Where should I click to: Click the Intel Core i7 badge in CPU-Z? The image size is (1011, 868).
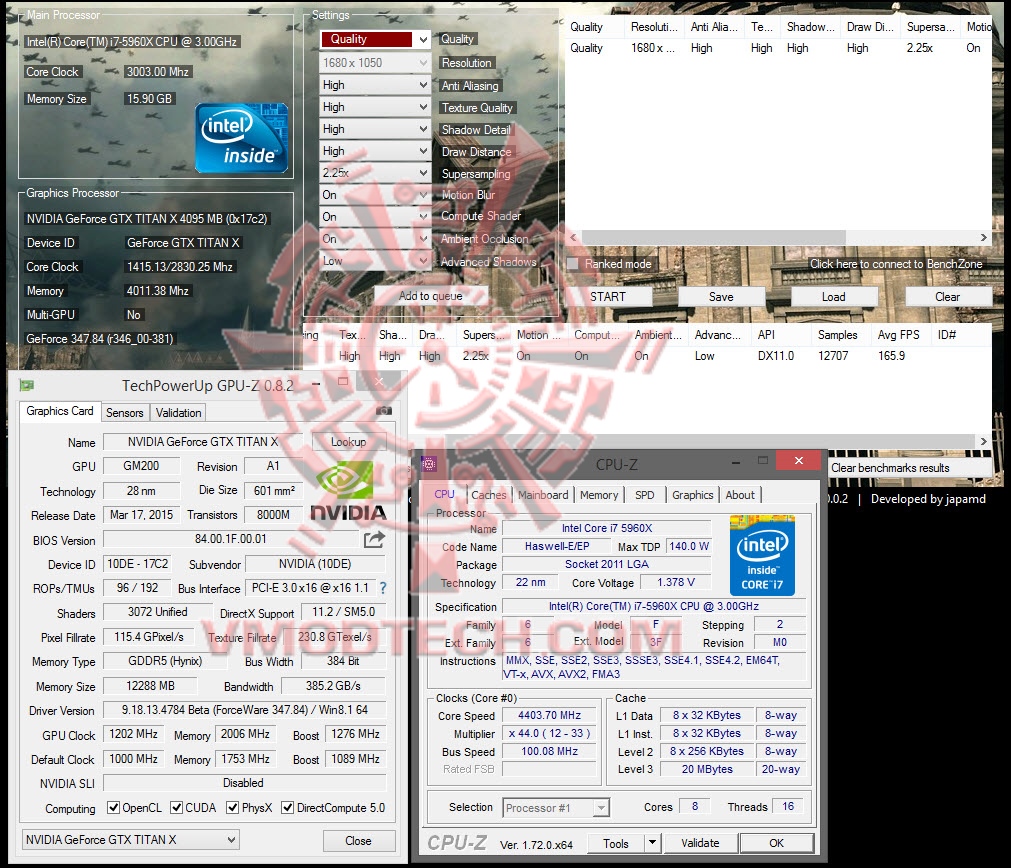pos(762,555)
